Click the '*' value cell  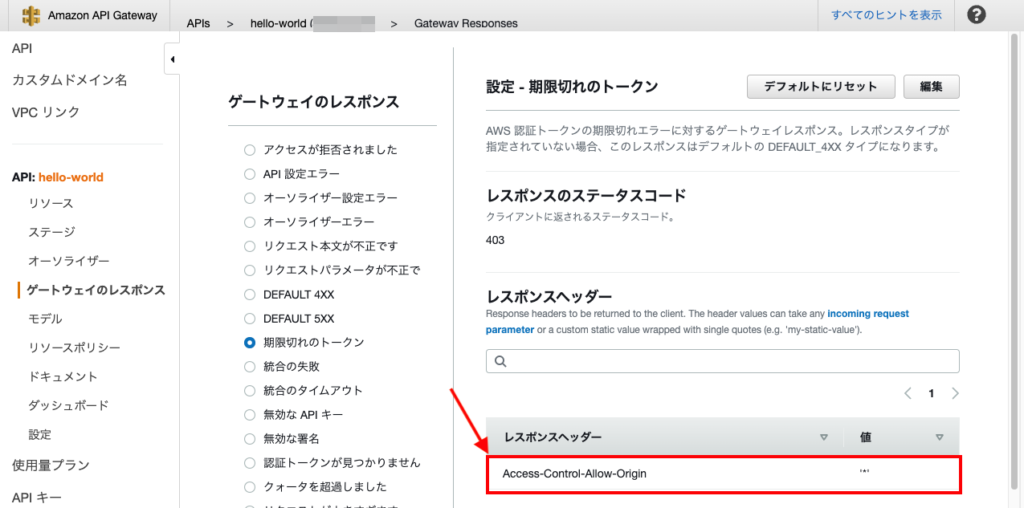click(865, 471)
